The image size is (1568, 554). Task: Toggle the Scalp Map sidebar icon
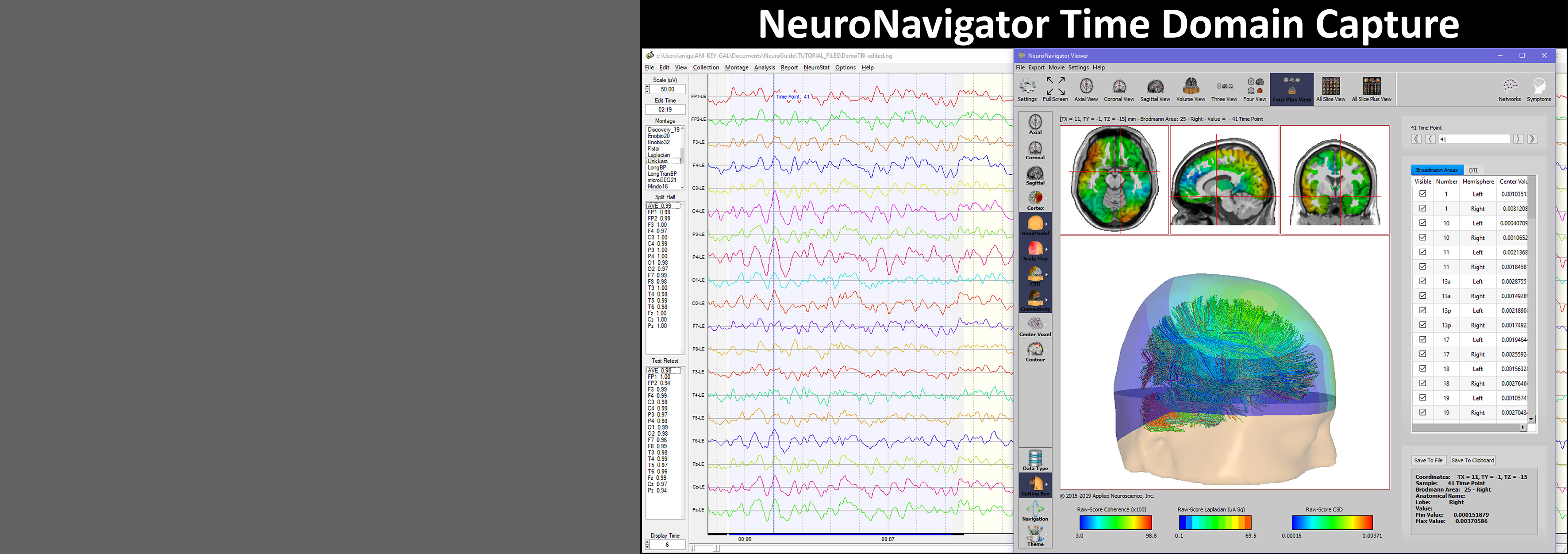coord(1035,250)
